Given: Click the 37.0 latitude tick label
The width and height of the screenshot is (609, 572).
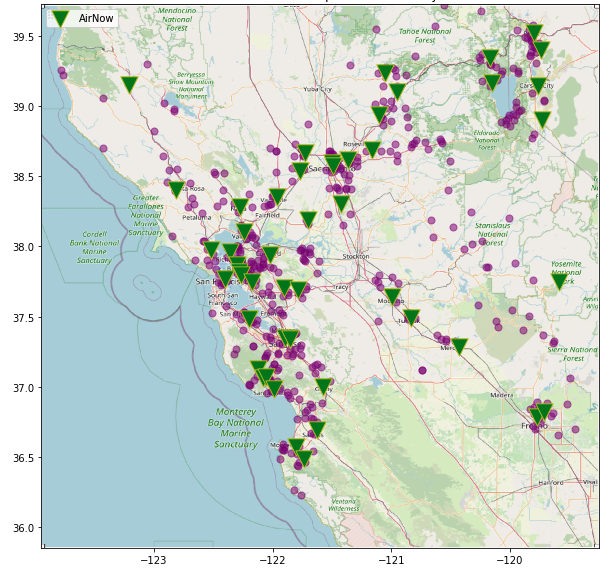Looking at the screenshot, I should (24, 388).
